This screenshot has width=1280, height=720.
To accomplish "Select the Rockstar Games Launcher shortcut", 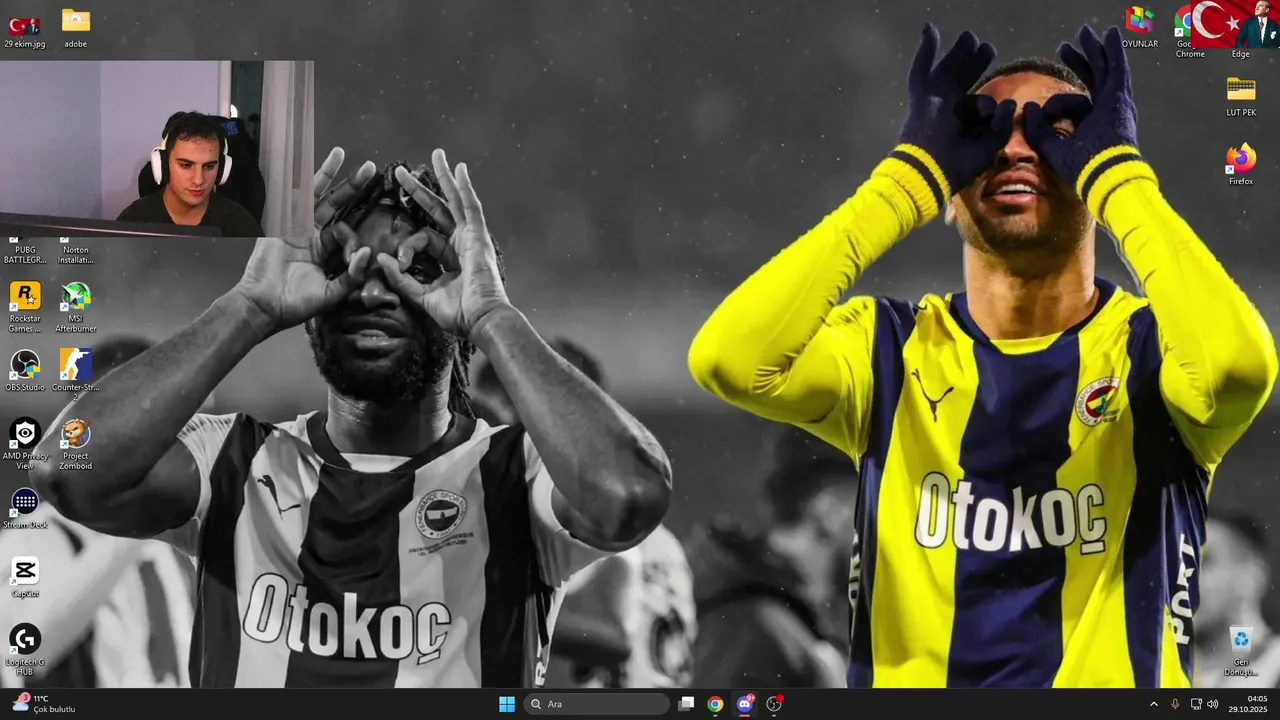I will pyautogui.click(x=25, y=306).
